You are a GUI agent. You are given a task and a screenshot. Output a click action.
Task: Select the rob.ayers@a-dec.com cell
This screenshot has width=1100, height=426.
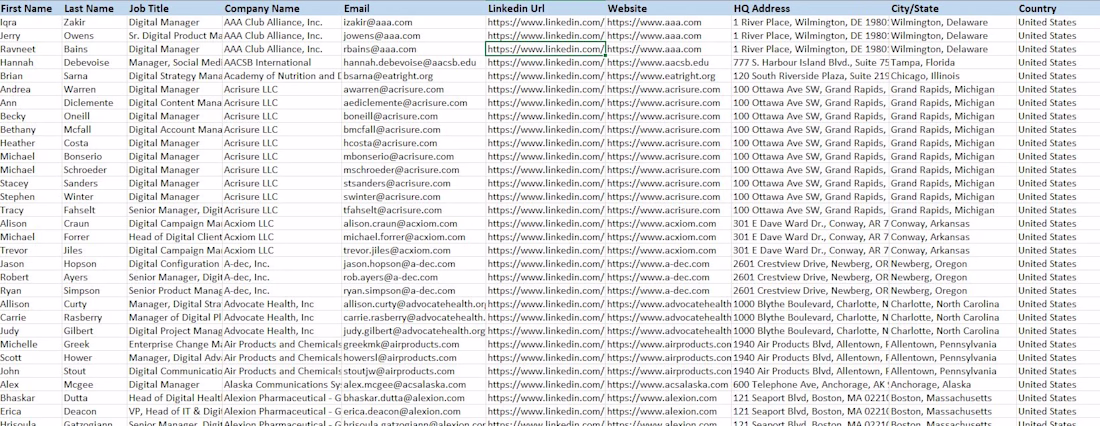[414, 277]
